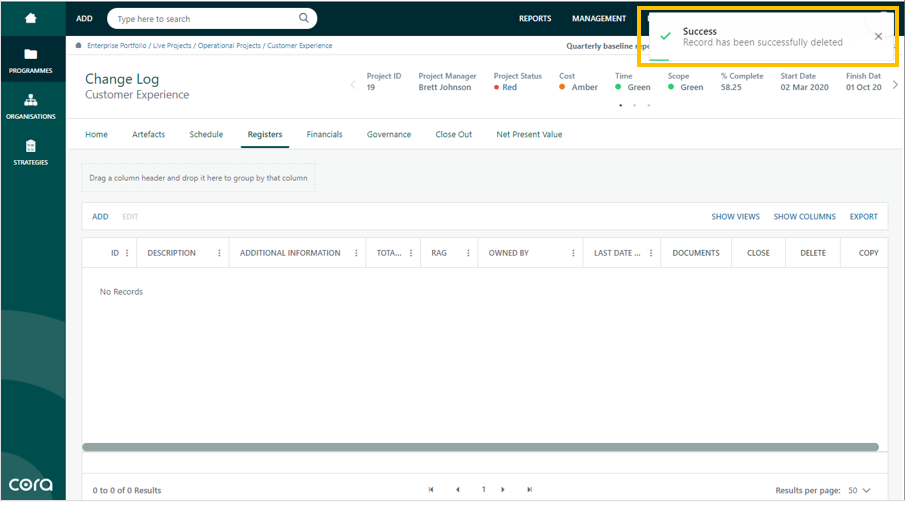Sort by the ADDITIONAL INFORMATION column header
The height and width of the screenshot is (505, 905).
pyautogui.click(x=290, y=253)
